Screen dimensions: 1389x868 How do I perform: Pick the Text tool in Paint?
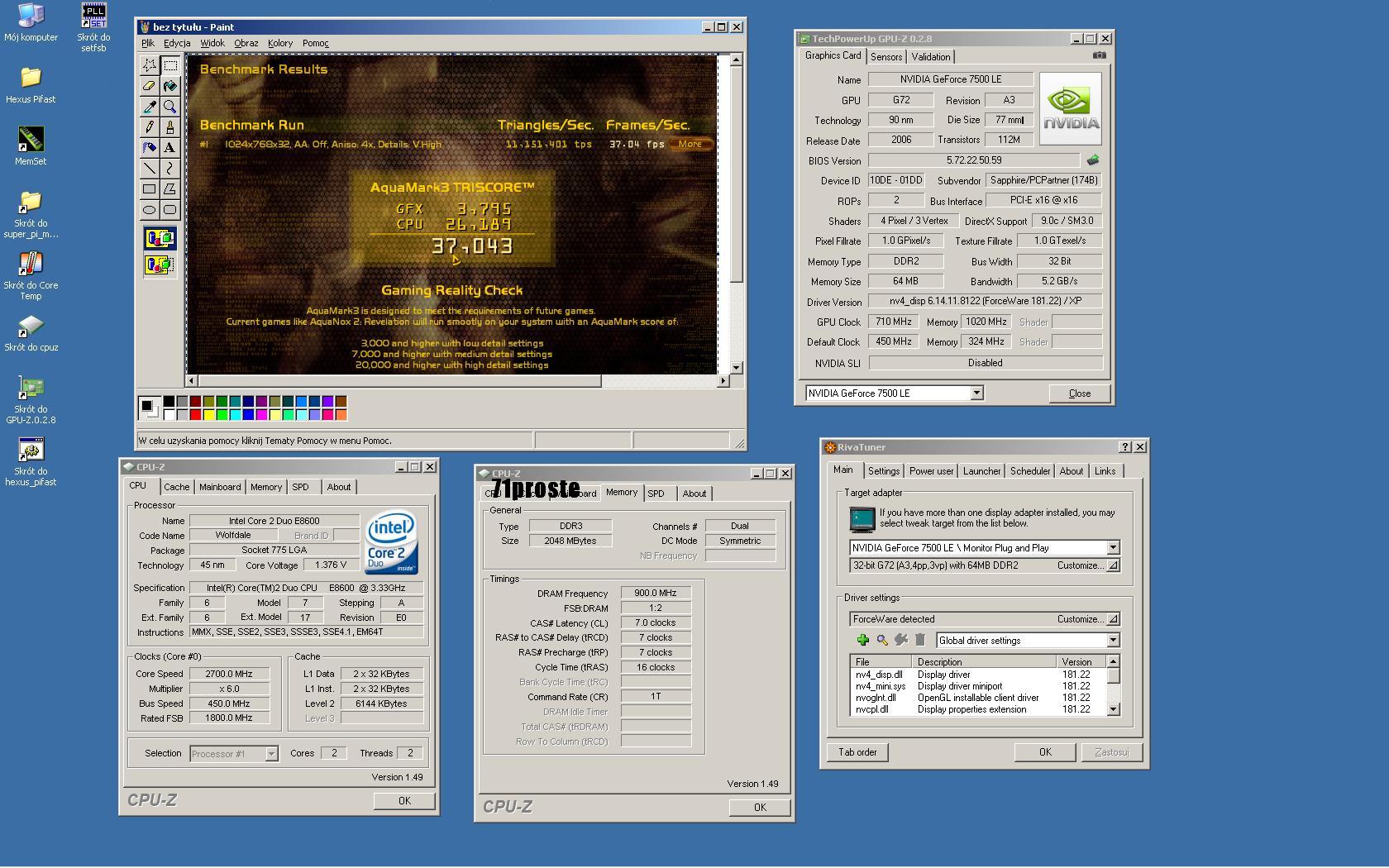[x=169, y=147]
